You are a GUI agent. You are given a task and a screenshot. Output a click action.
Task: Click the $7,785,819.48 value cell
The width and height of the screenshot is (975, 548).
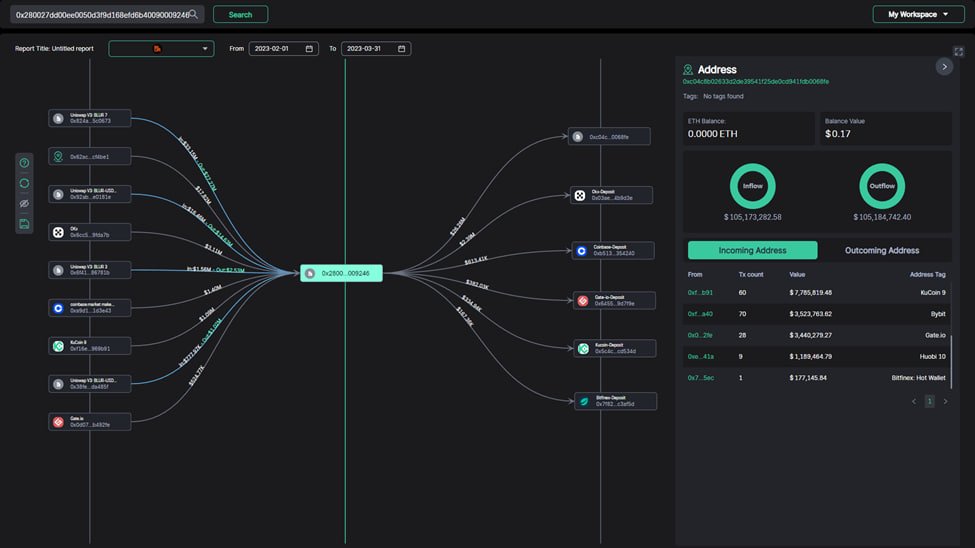[810, 292]
